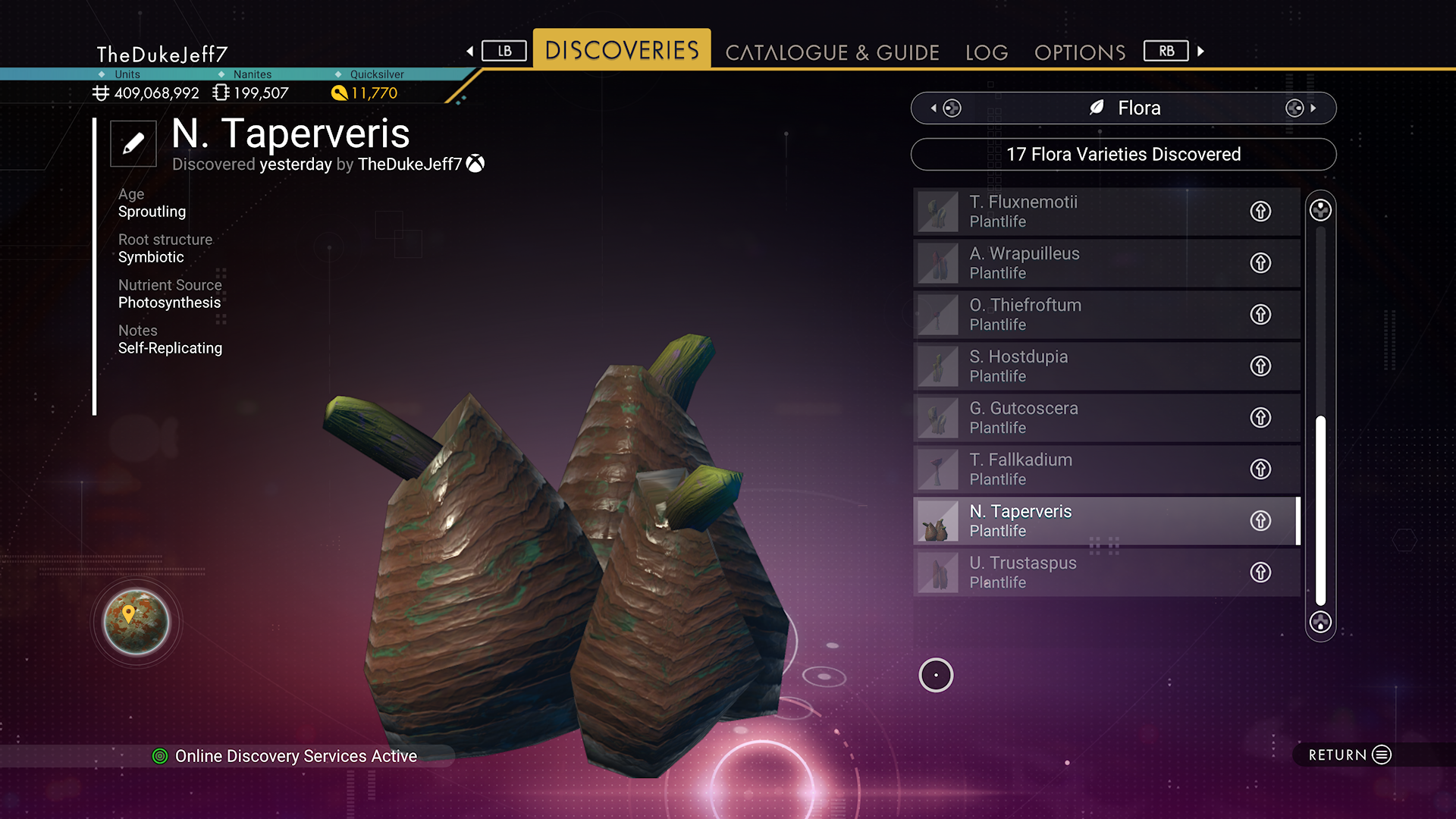Open the Catalogue & Guide tab

832,52
